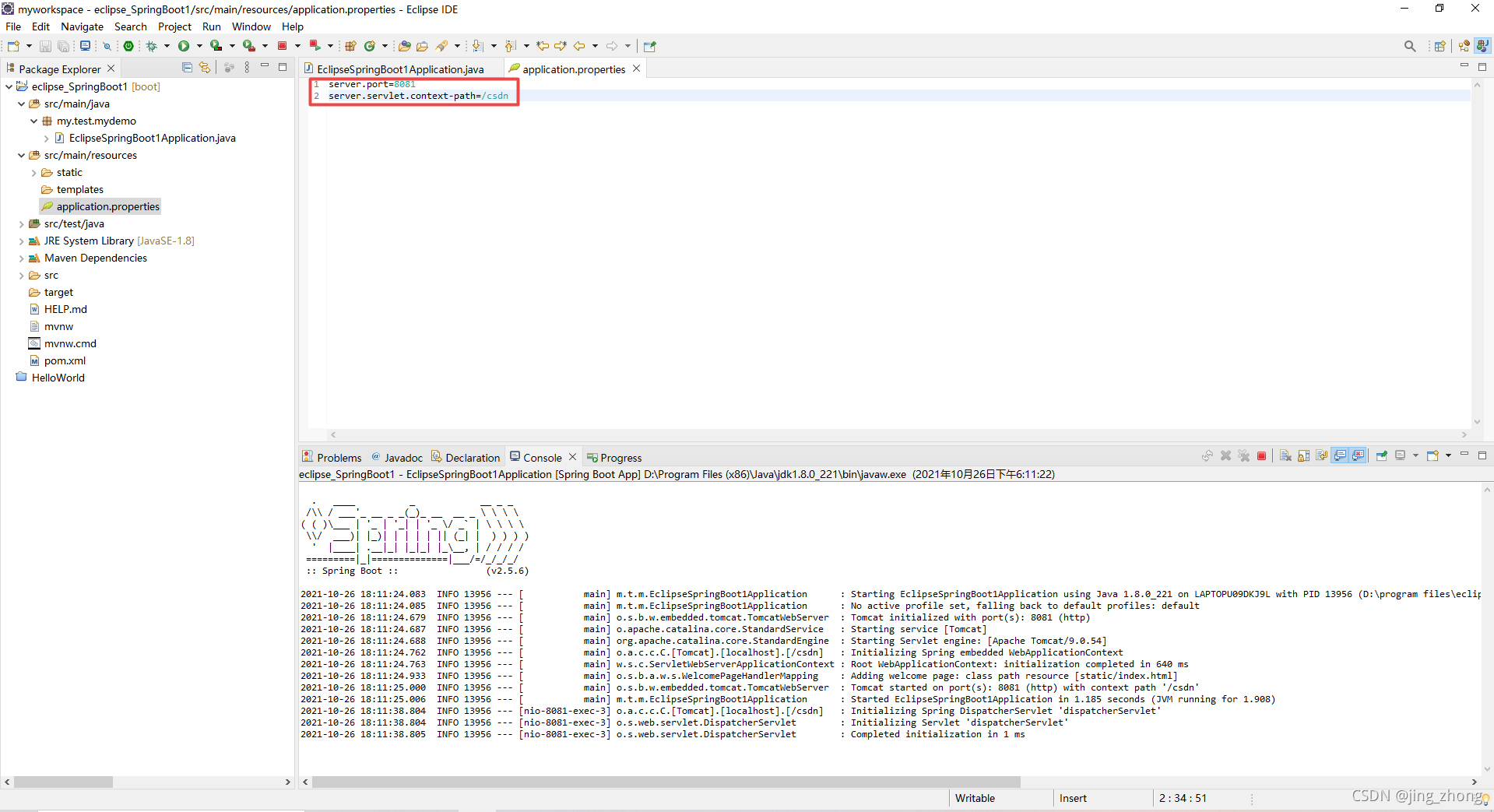Click the Search flashlight toolbar icon

pyautogui.click(x=442, y=46)
